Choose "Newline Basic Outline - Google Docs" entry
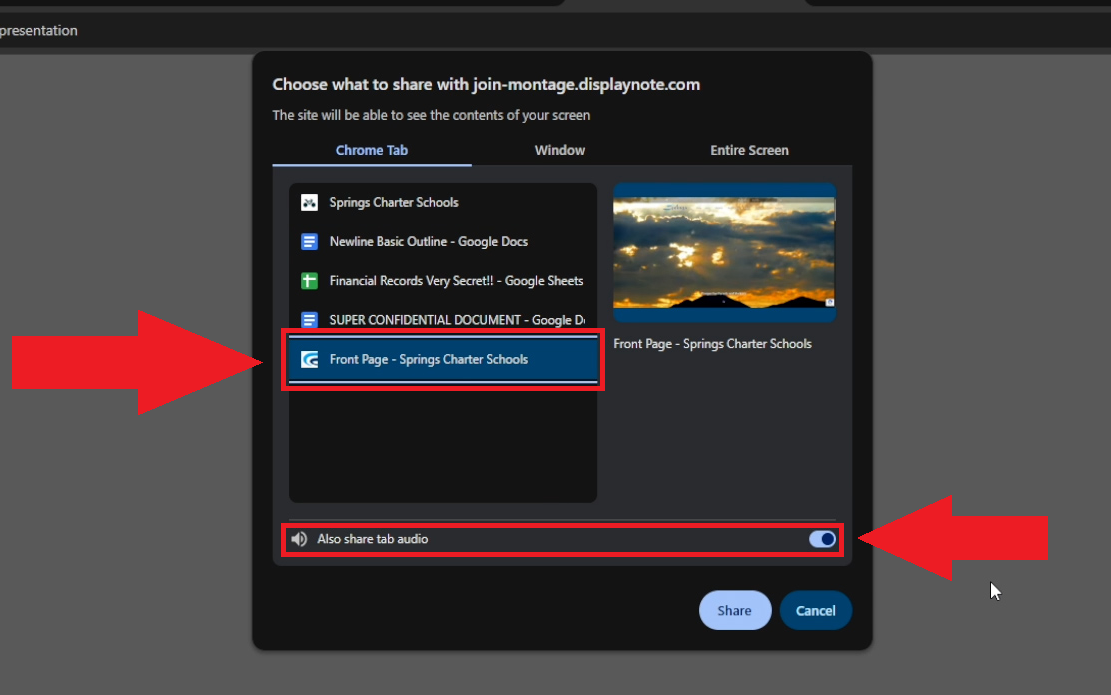The height and width of the screenshot is (695, 1111). 428,242
